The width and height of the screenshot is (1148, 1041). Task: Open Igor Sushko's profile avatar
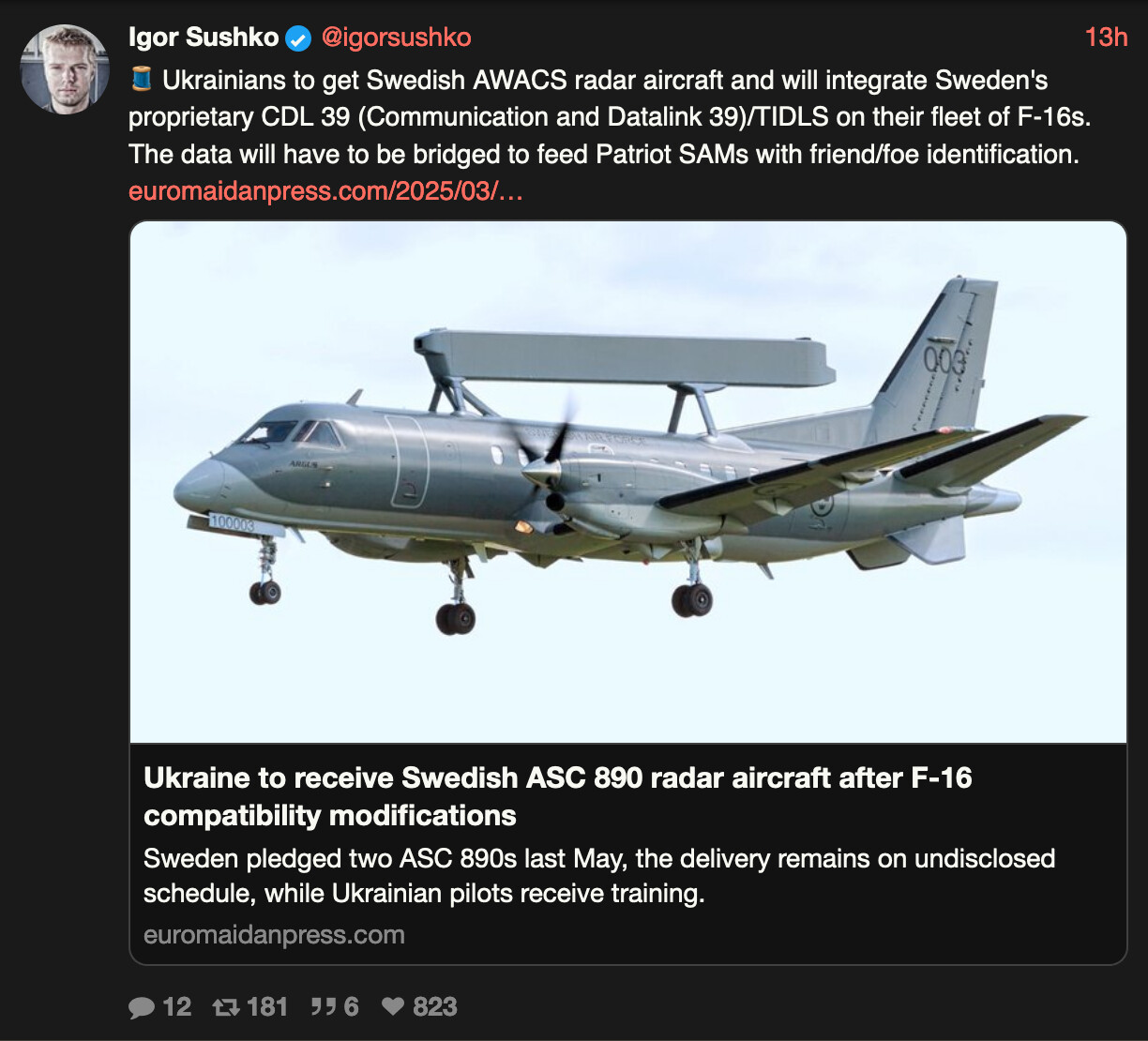pos(65,69)
